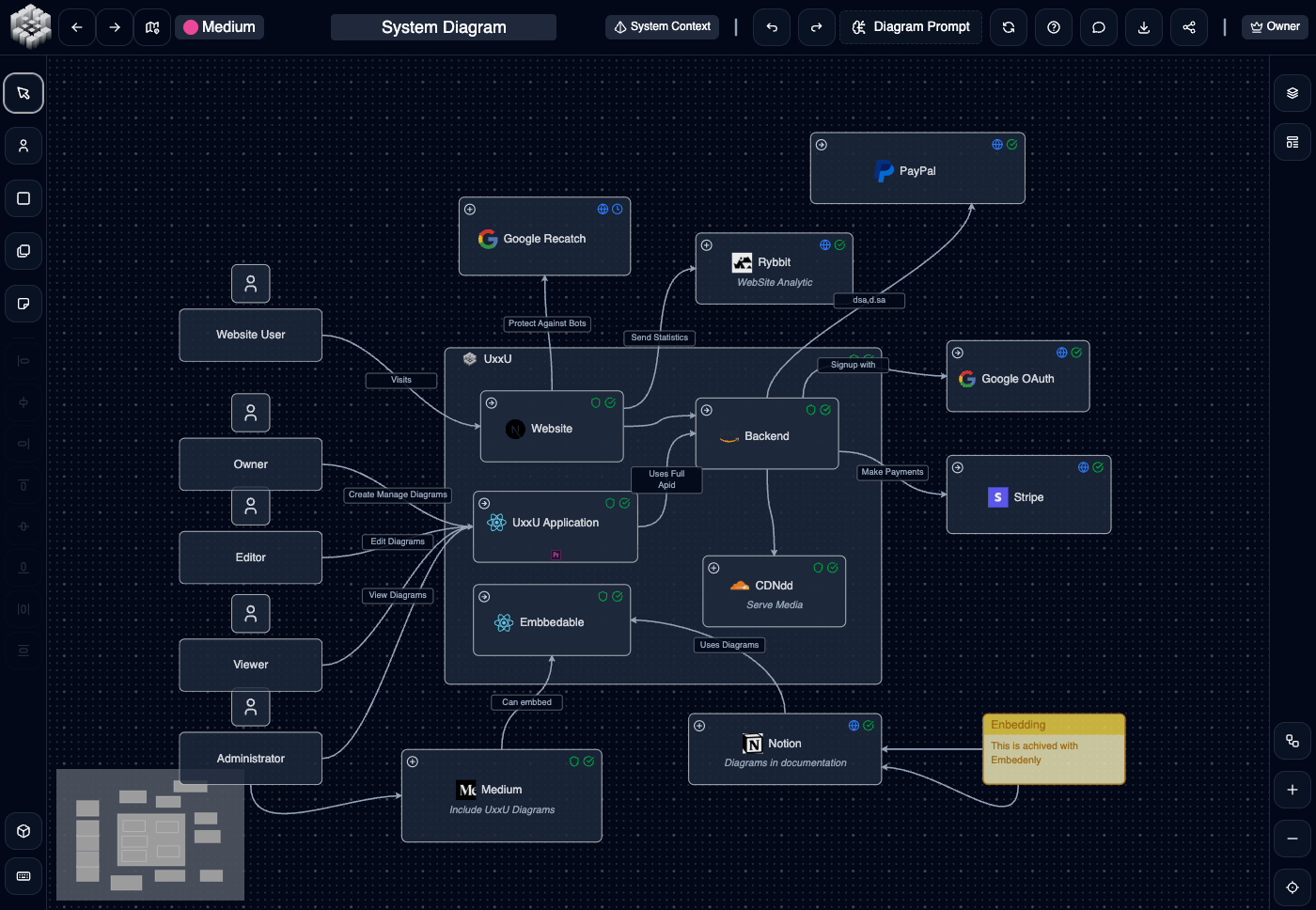1316x910 pixels.
Task: Open the System Context view selector
Action: 663,27
